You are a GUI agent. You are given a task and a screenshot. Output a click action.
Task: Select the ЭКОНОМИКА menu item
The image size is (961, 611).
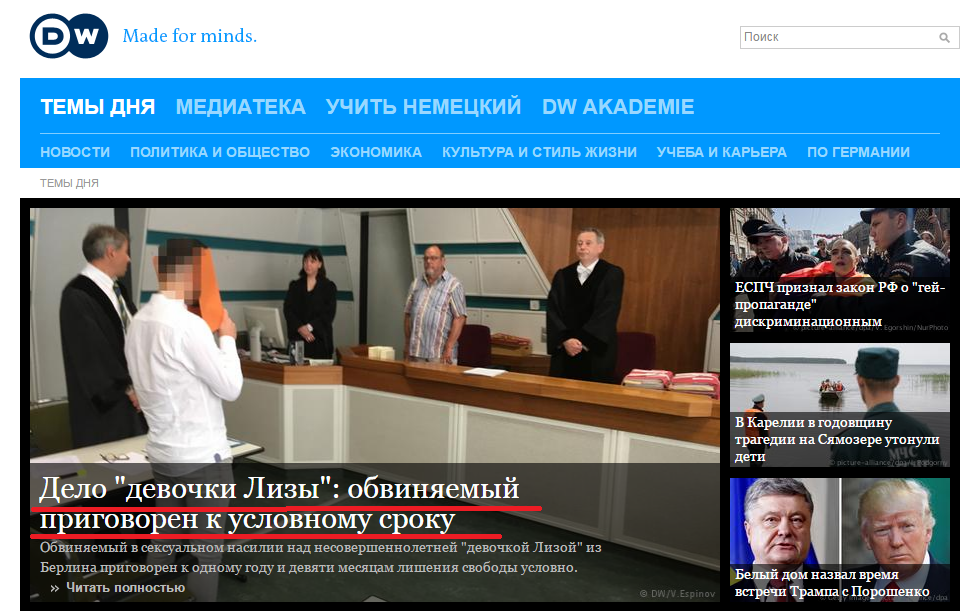376,152
